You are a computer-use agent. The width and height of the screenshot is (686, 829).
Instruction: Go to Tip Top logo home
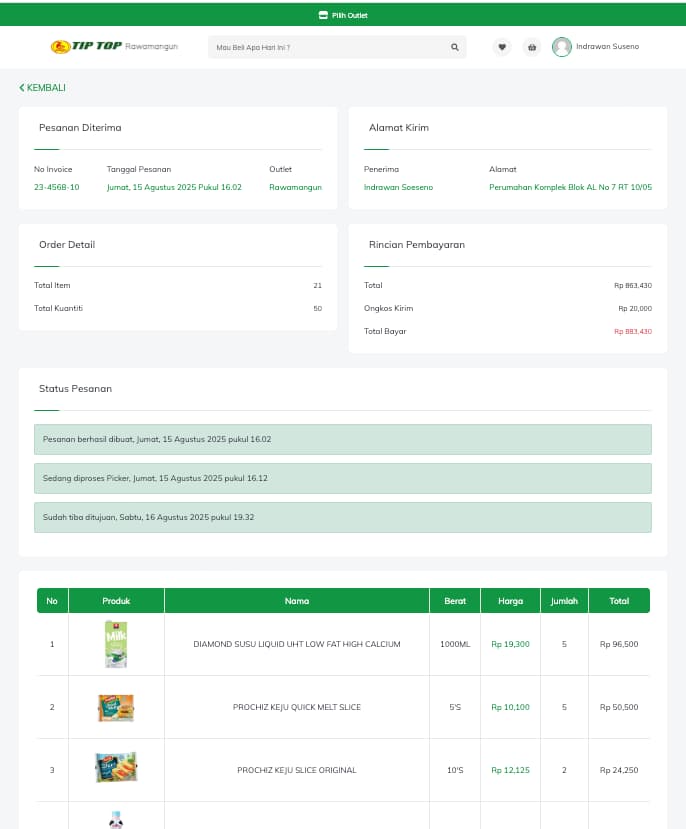[x=86, y=47]
